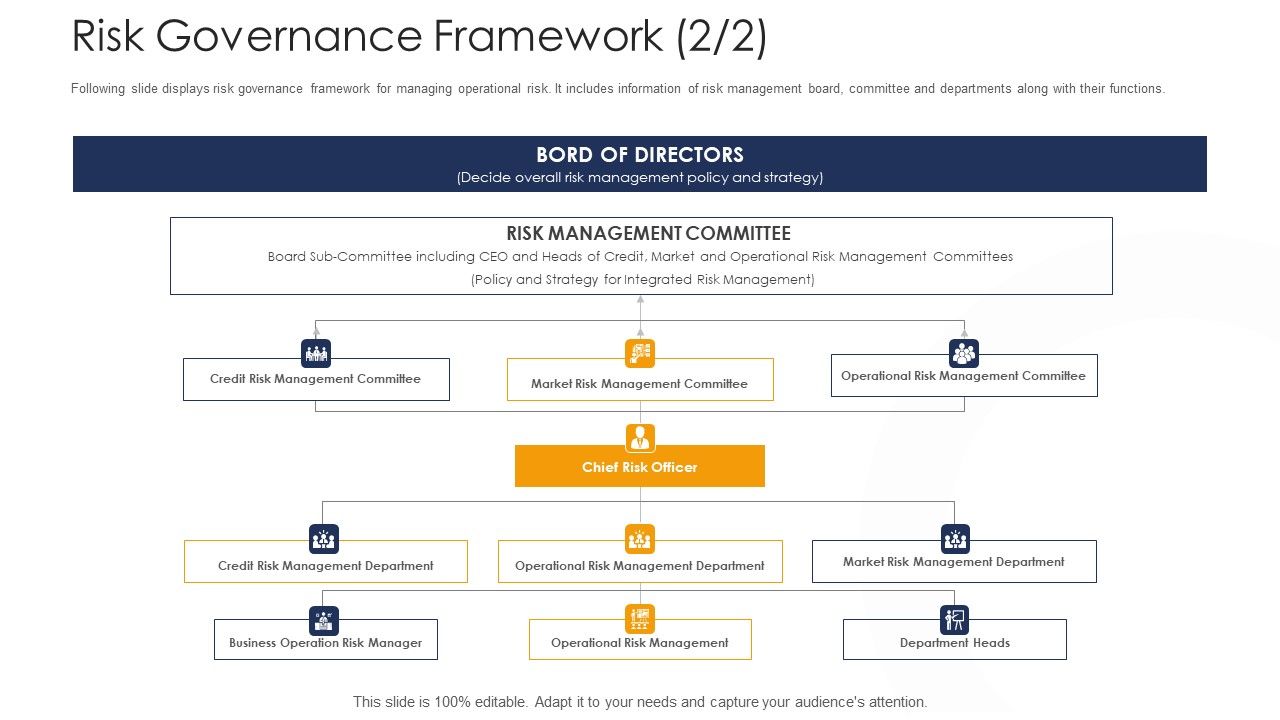Click the Business Operation Risk Manager icon
Viewport: 1280px width, 720px height.
tap(324, 620)
